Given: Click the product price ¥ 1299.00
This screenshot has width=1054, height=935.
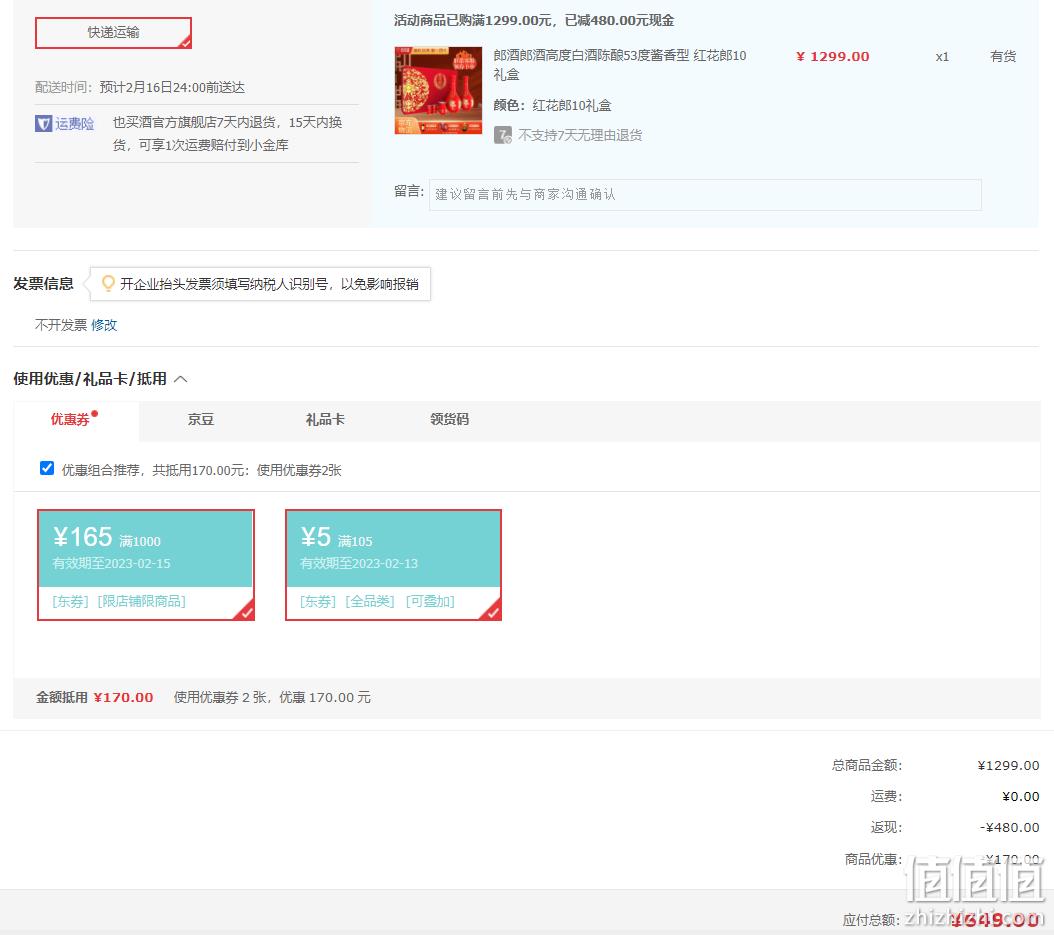Looking at the screenshot, I should coord(833,56).
